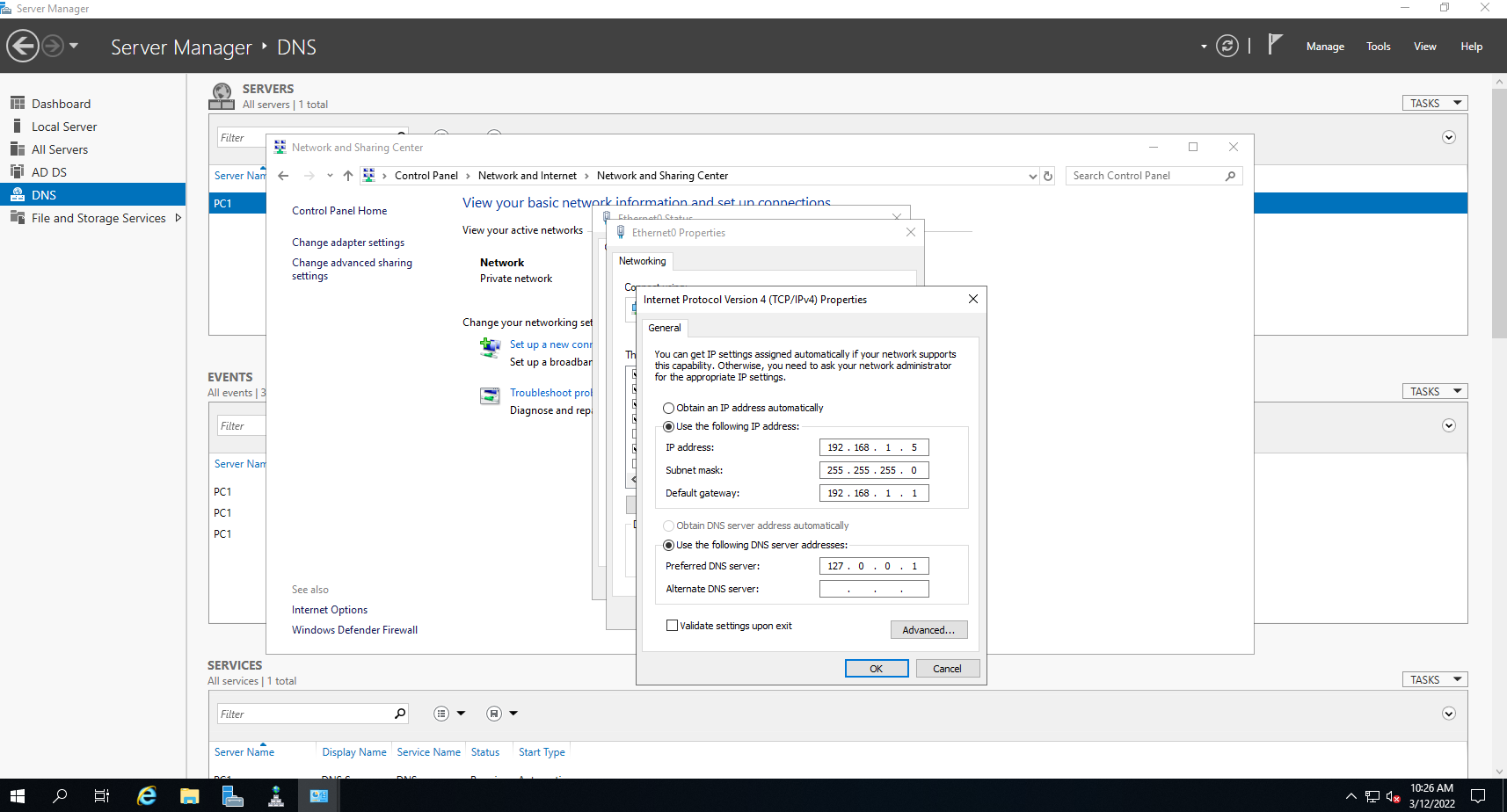Confirm IPv4 settings with OK
Screen dimensions: 1507x812
(x=877, y=669)
